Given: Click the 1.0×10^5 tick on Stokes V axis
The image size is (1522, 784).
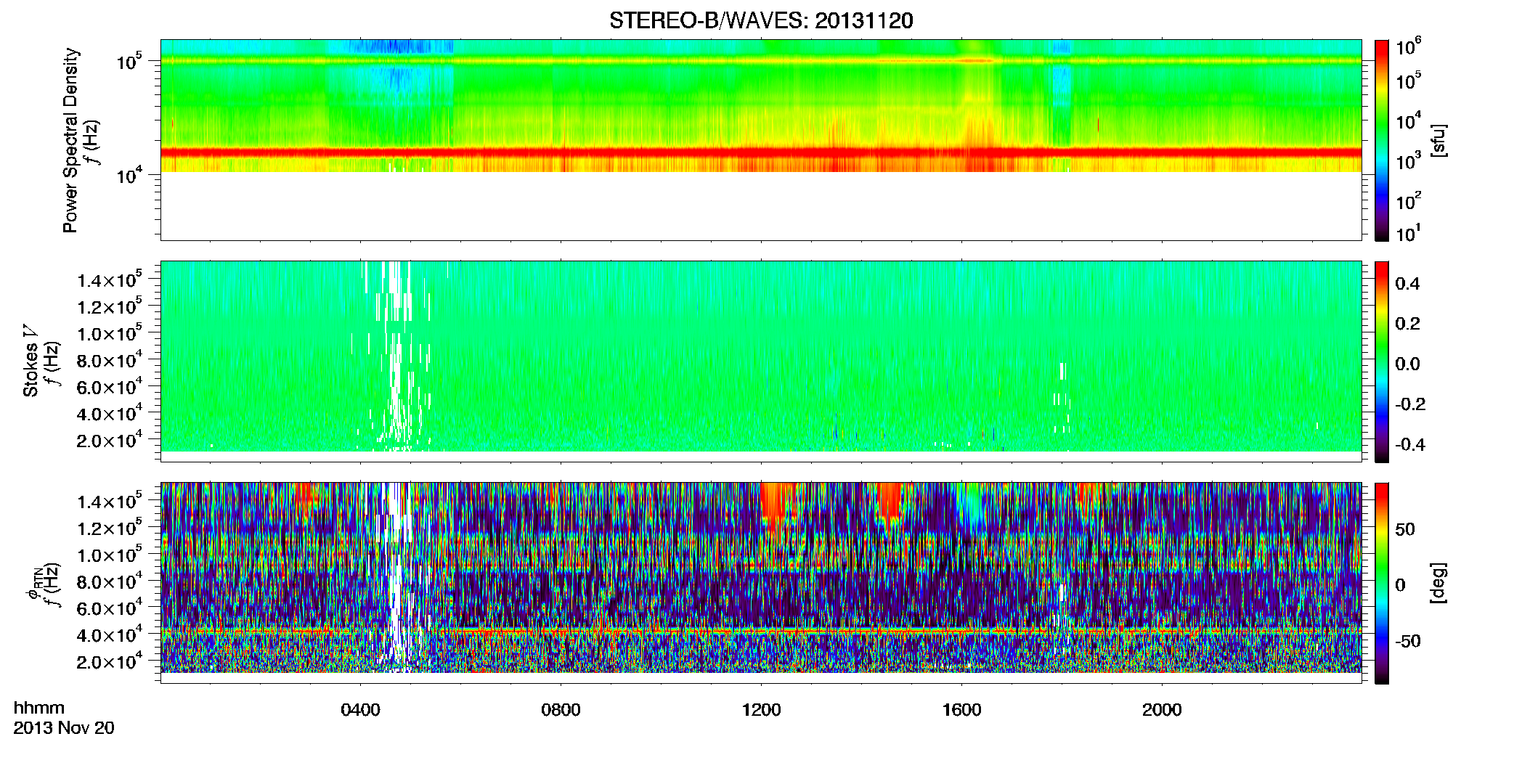Looking at the screenshot, I should (x=110, y=333).
